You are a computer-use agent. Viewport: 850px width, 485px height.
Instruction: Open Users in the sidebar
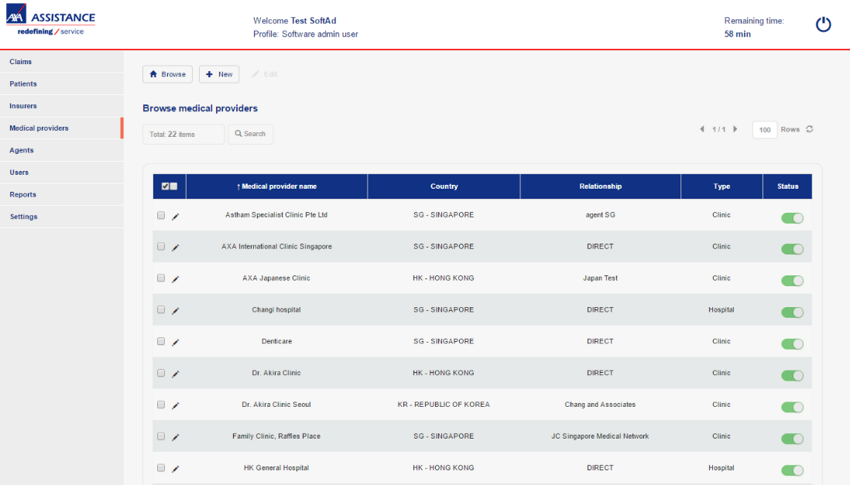coord(61,172)
